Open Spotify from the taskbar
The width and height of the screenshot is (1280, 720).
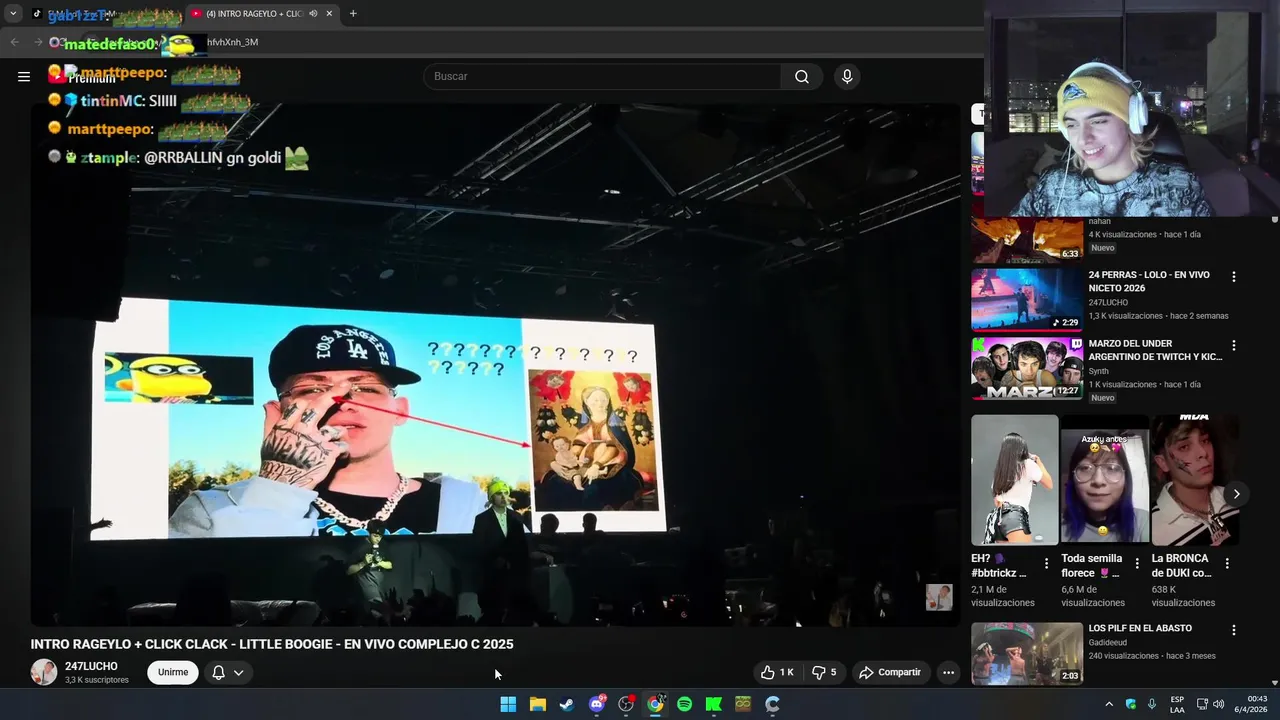tap(685, 704)
